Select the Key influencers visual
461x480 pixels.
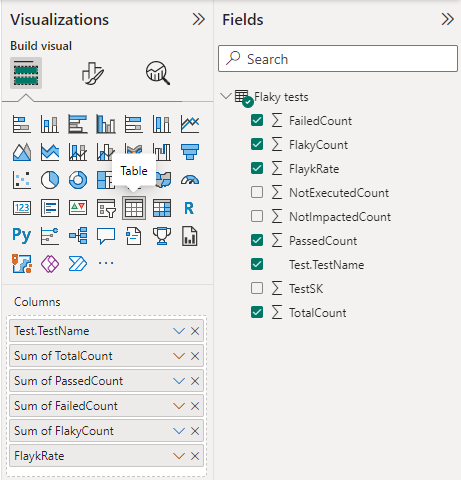click(50, 236)
